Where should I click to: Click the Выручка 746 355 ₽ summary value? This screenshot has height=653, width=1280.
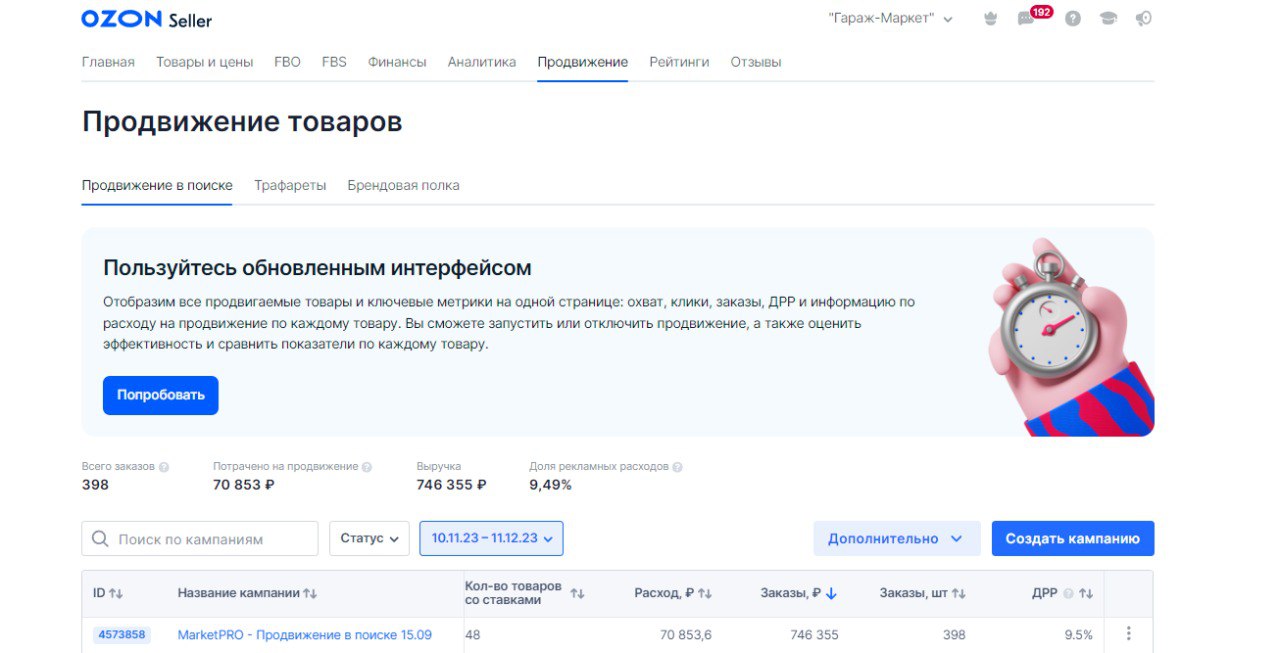452,485
